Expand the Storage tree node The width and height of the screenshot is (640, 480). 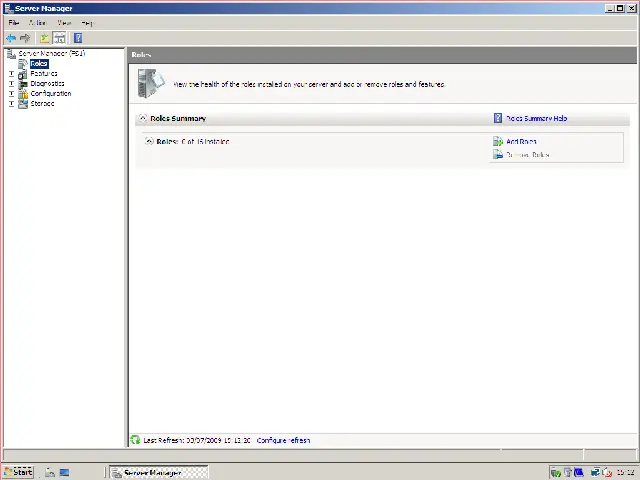pos(11,104)
